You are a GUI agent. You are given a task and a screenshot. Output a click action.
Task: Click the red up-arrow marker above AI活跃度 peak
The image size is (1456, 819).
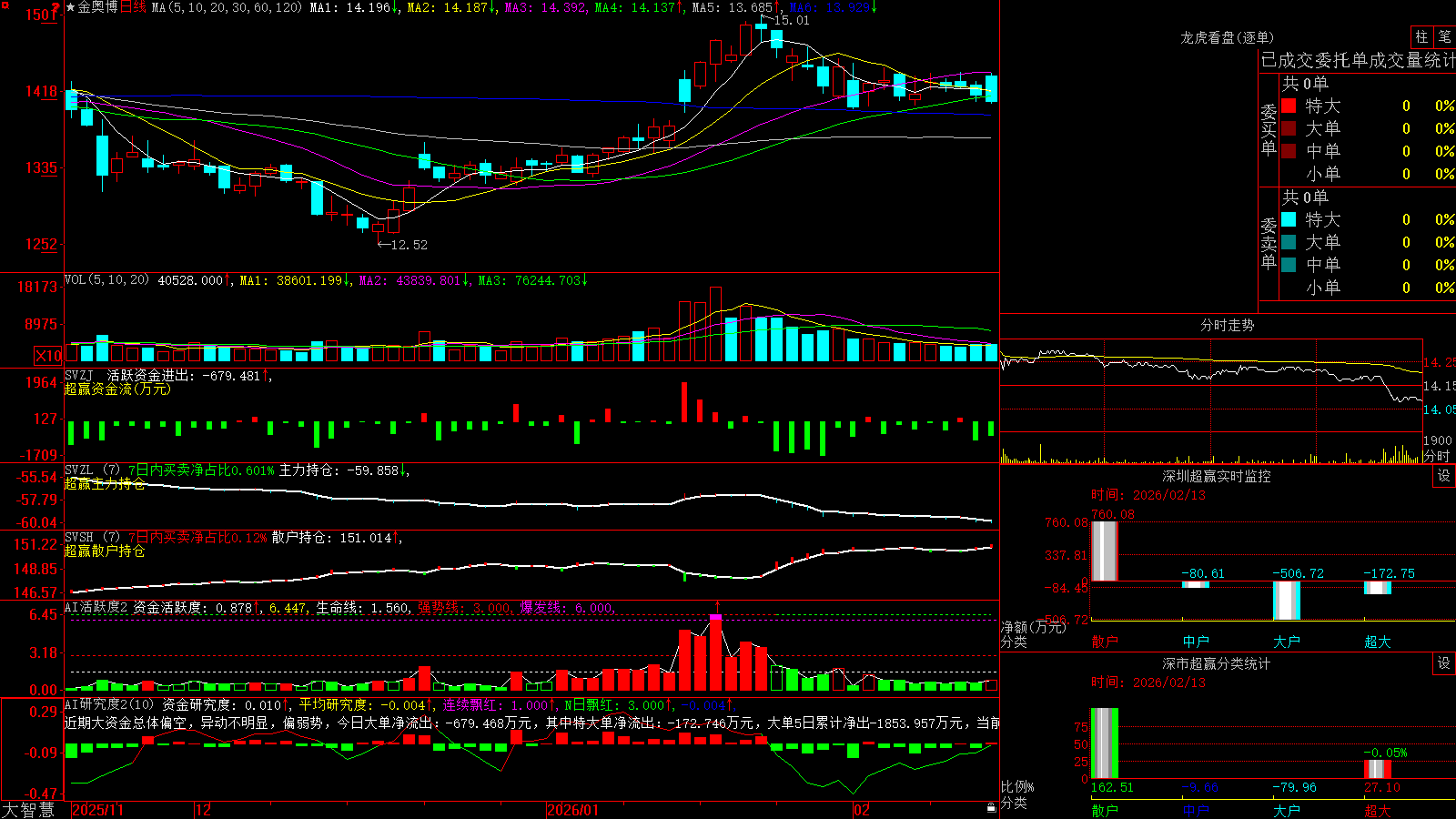[x=717, y=606]
